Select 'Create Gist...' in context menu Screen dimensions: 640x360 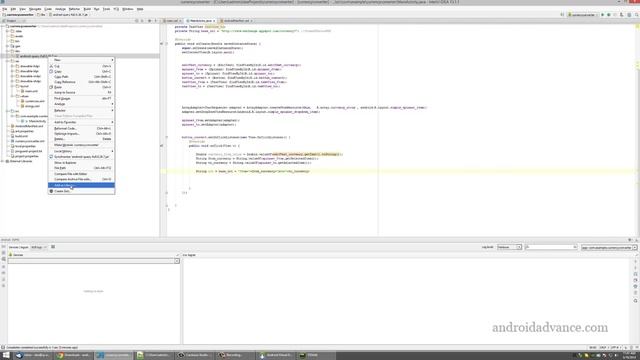pos(81,191)
